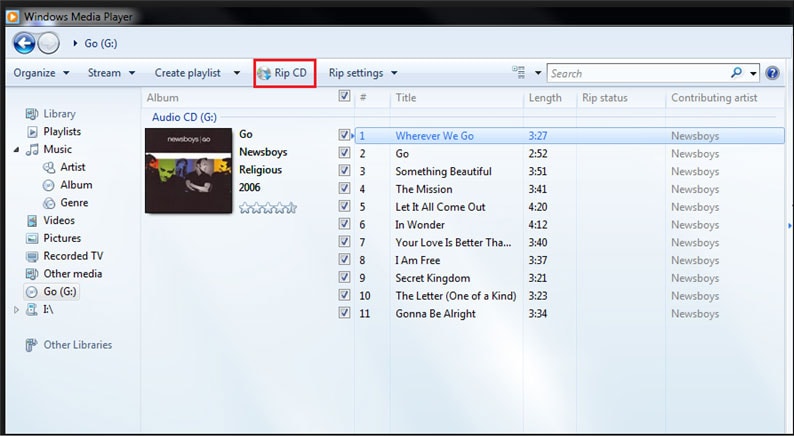Screen dimensions: 794x436
Task: Open the Stream menu
Action: 111,73
